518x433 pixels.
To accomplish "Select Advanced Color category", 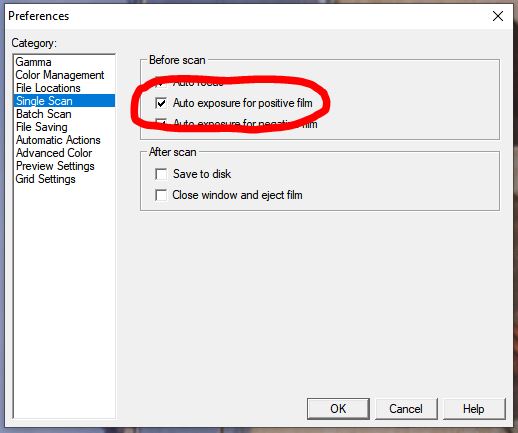I will coord(54,153).
